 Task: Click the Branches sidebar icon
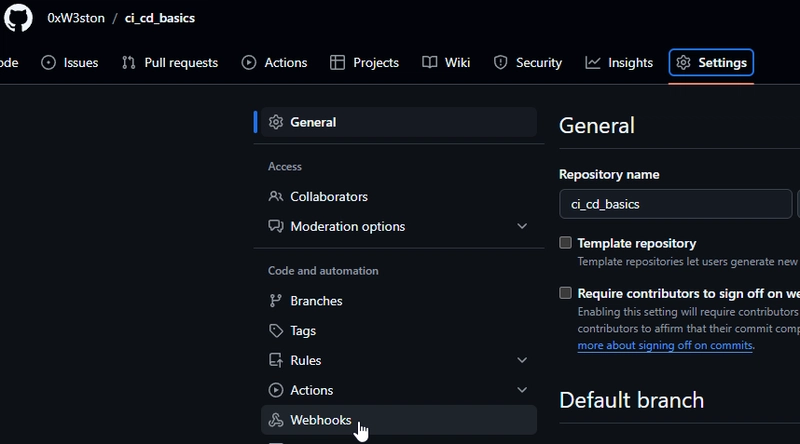[x=276, y=301]
